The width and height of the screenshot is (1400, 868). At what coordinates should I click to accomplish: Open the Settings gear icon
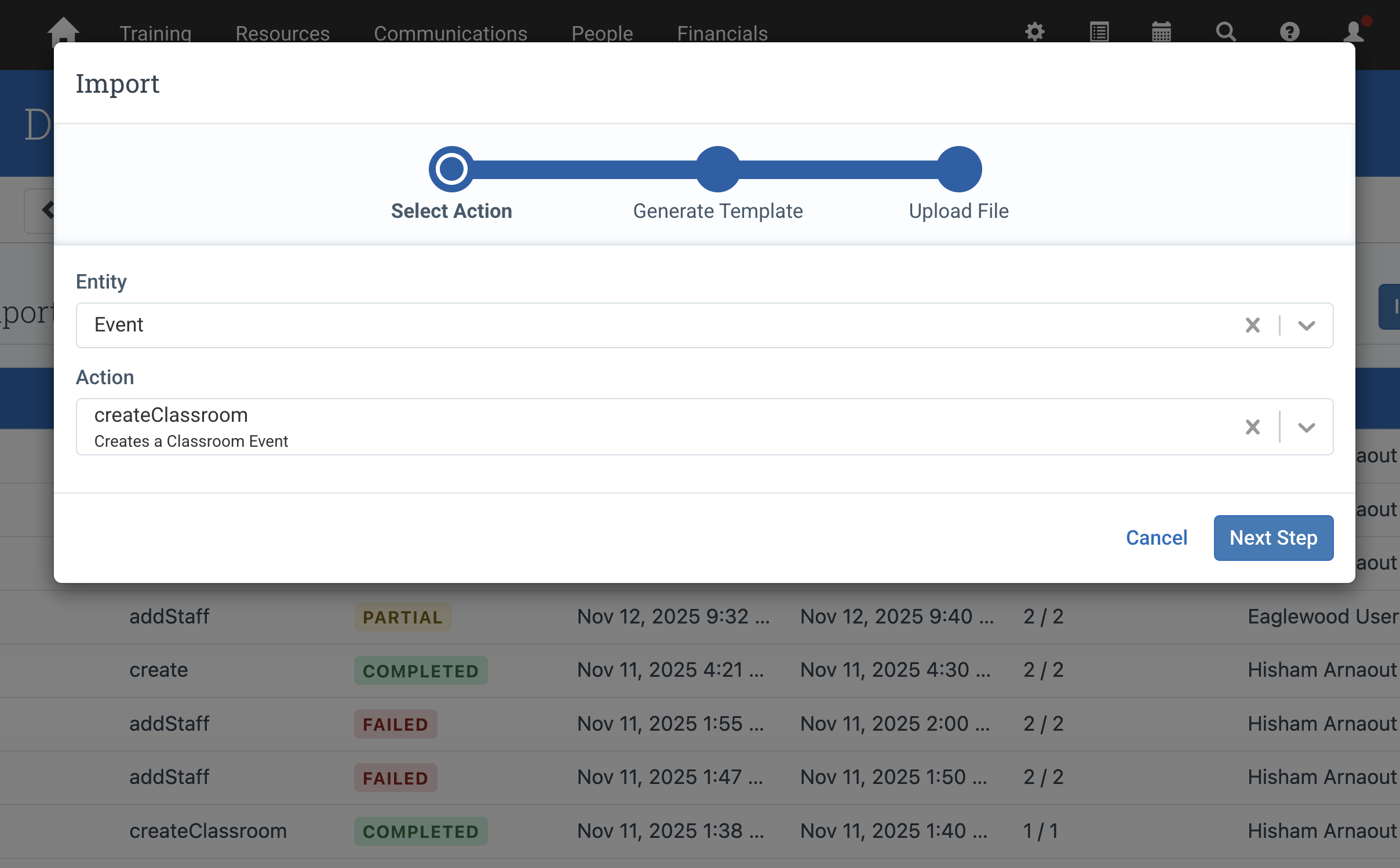coord(1035,32)
